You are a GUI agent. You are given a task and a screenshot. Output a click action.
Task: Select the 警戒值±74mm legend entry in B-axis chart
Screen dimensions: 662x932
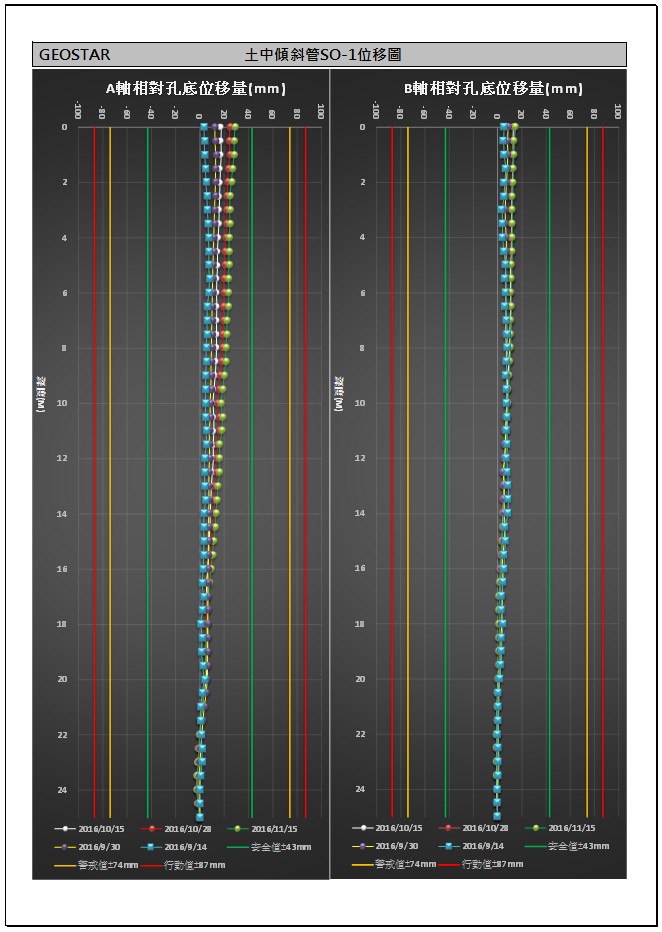pyautogui.click(x=393, y=864)
